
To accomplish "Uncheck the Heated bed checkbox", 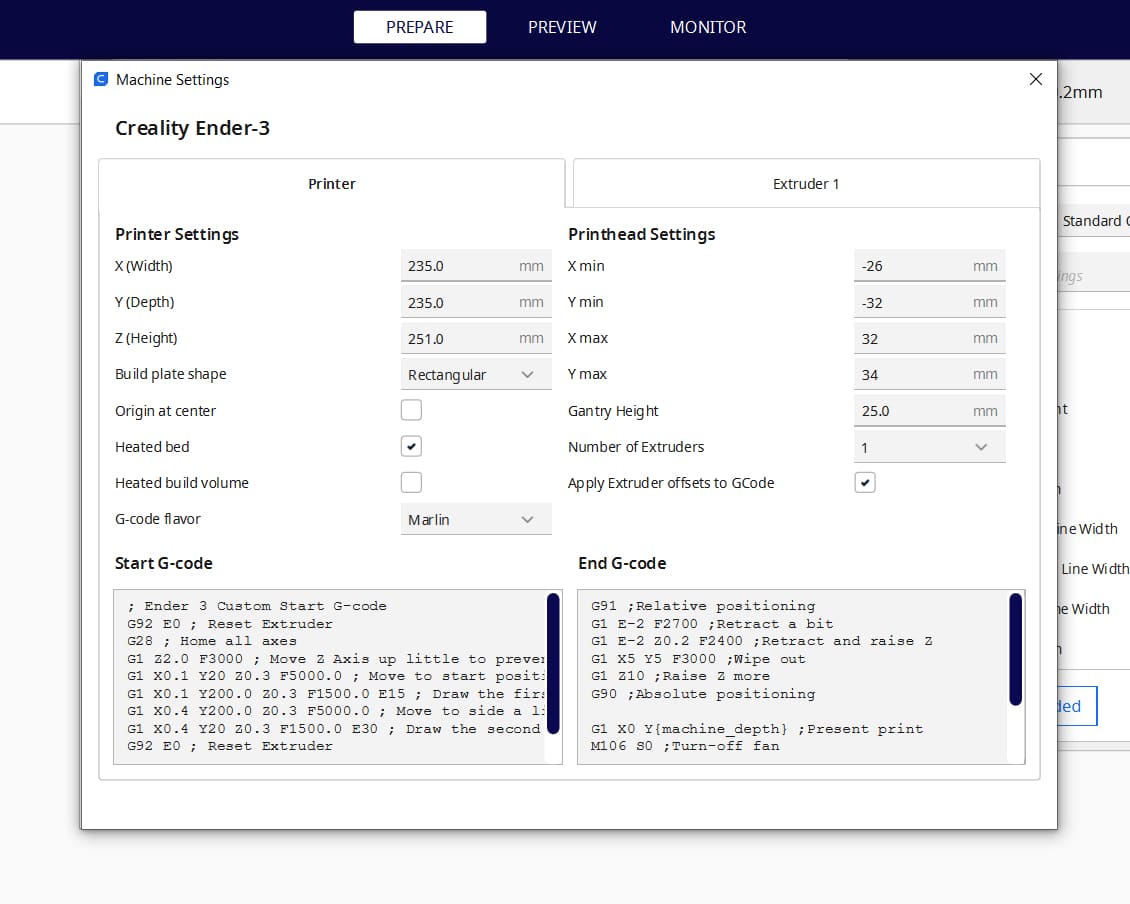I will pos(411,446).
